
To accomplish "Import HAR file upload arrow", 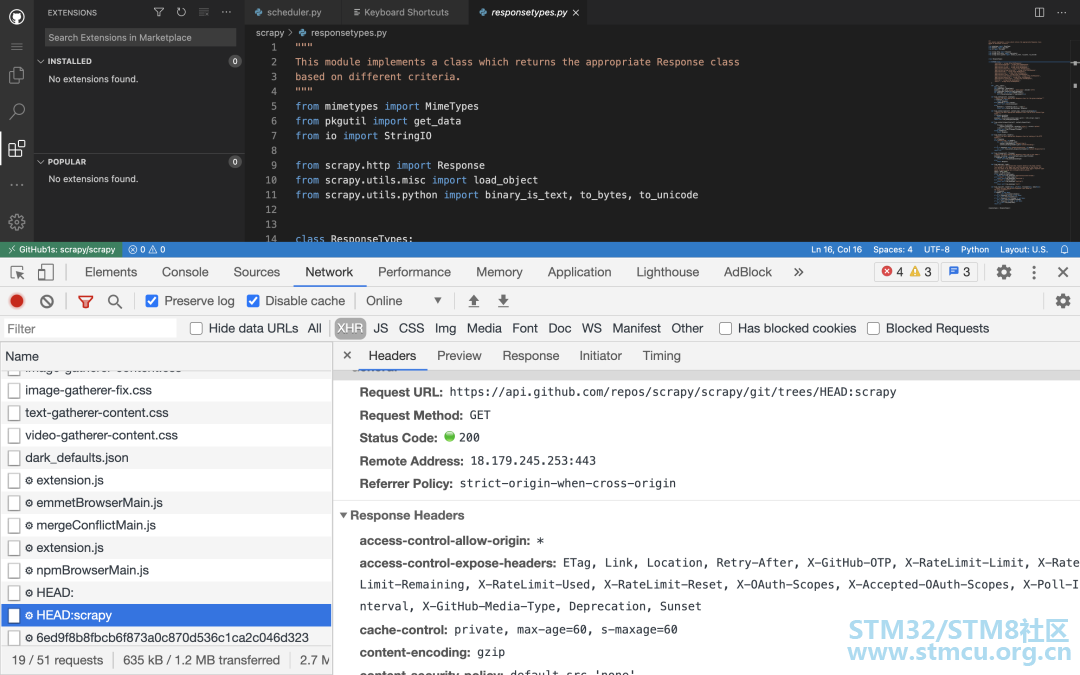I will pyautogui.click(x=474, y=301).
